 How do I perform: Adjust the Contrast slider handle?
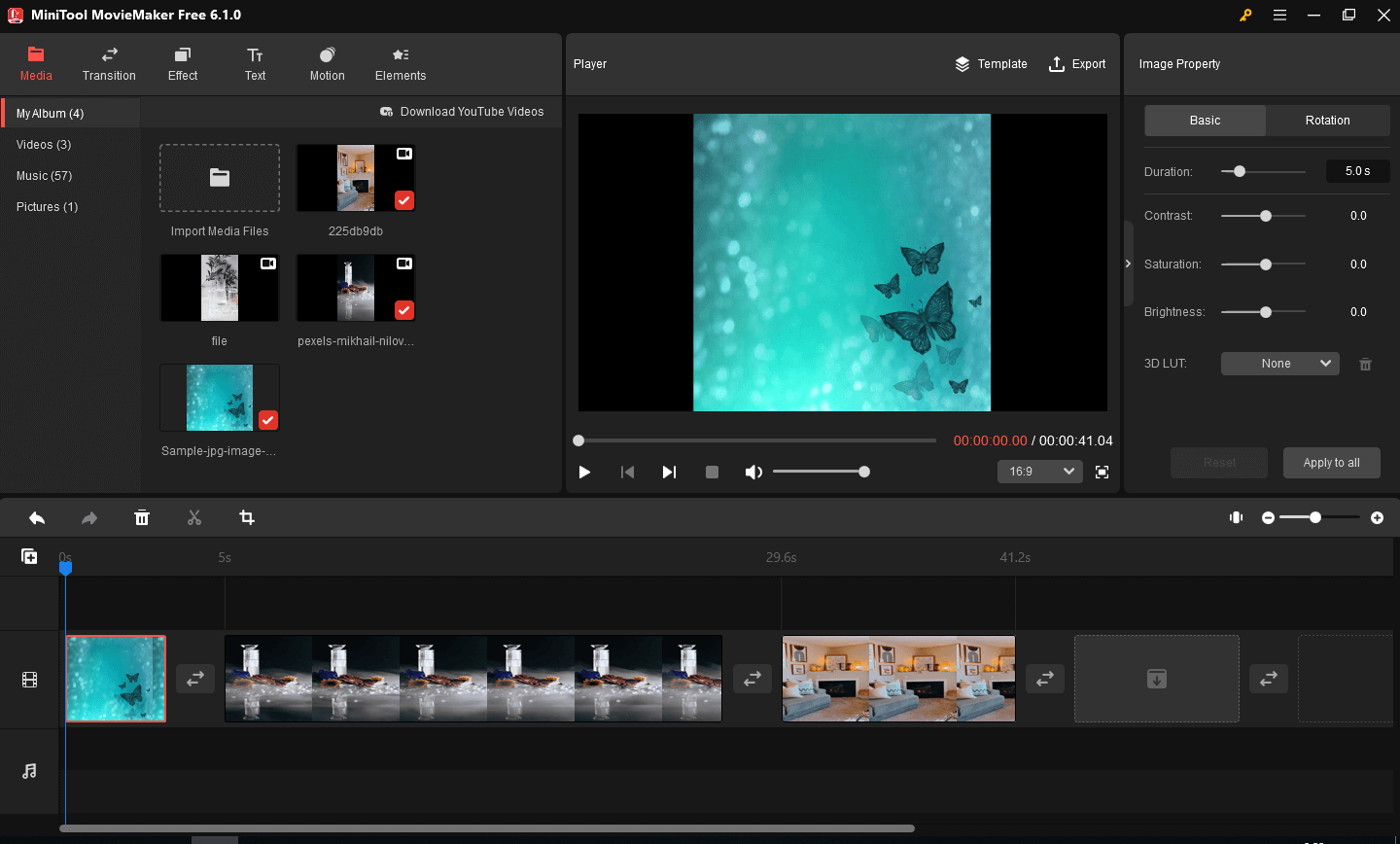pos(1266,216)
